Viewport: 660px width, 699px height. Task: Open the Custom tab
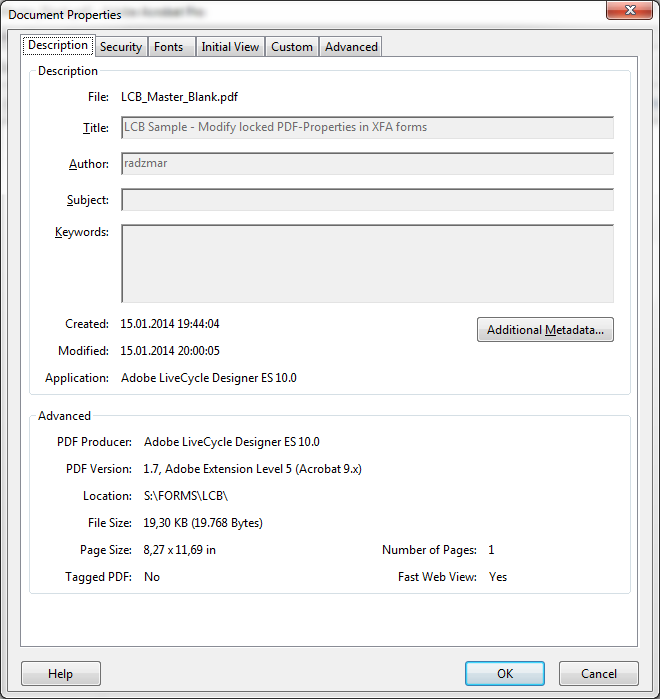pos(292,47)
